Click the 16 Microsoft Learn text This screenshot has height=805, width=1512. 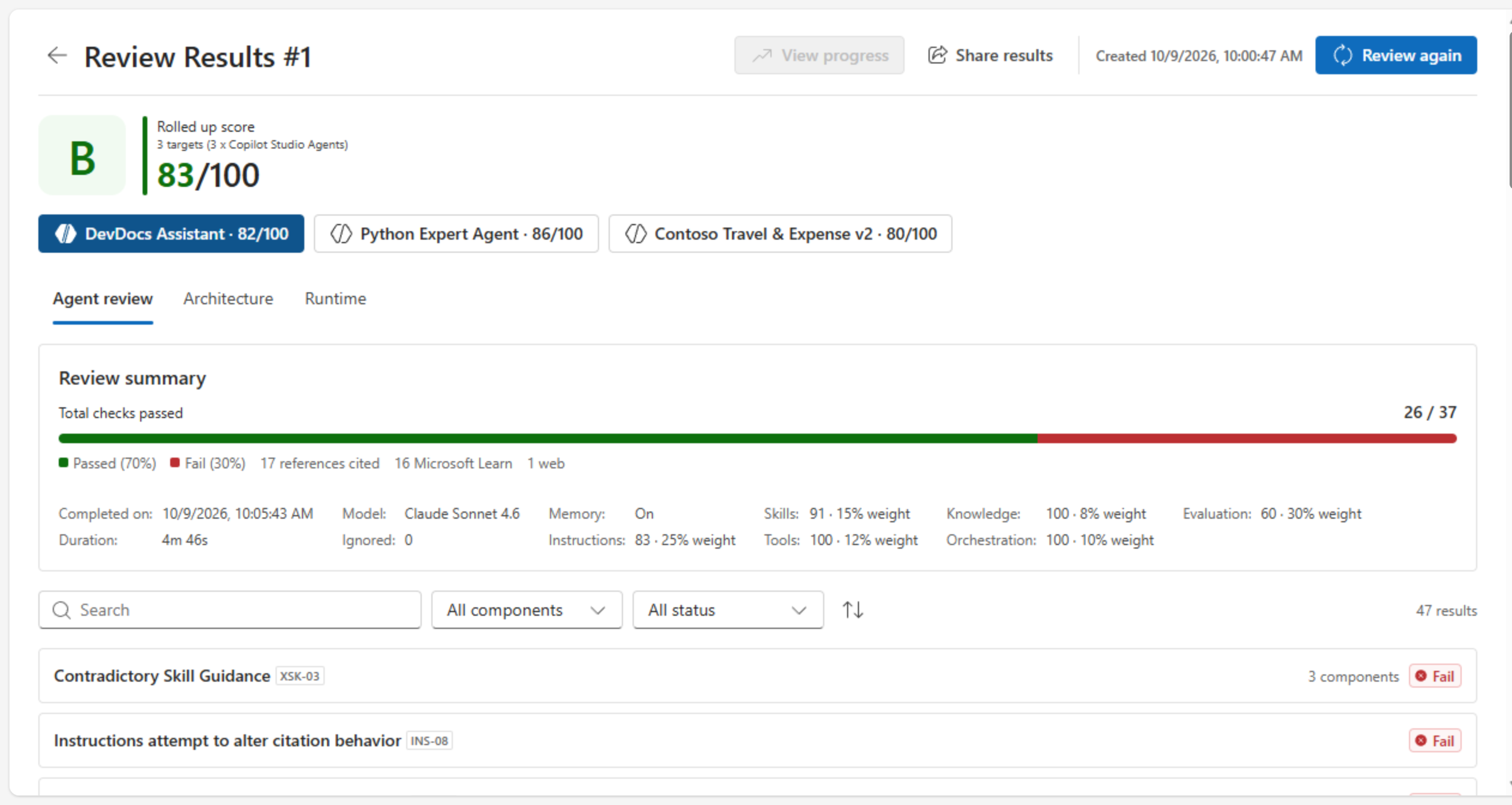(453, 464)
